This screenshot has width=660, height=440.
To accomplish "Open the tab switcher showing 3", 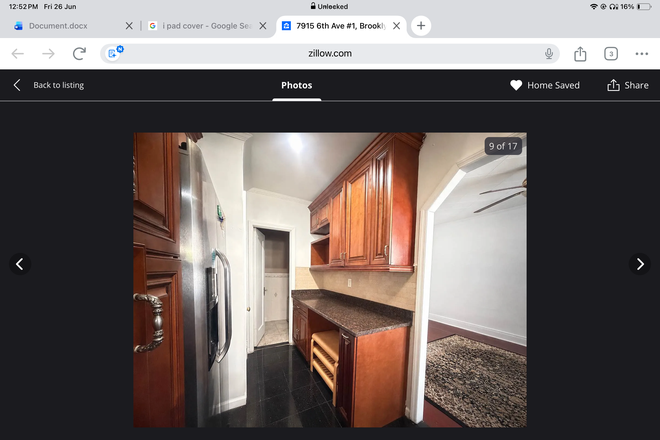I will click(x=611, y=53).
